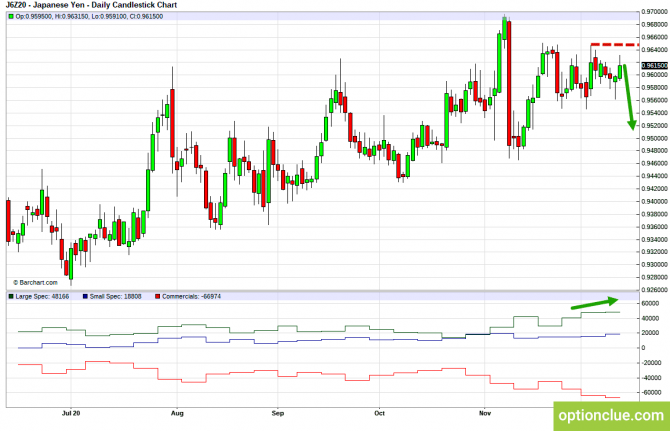Click the 0.970000 price axis label

pyautogui.click(x=655, y=12)
